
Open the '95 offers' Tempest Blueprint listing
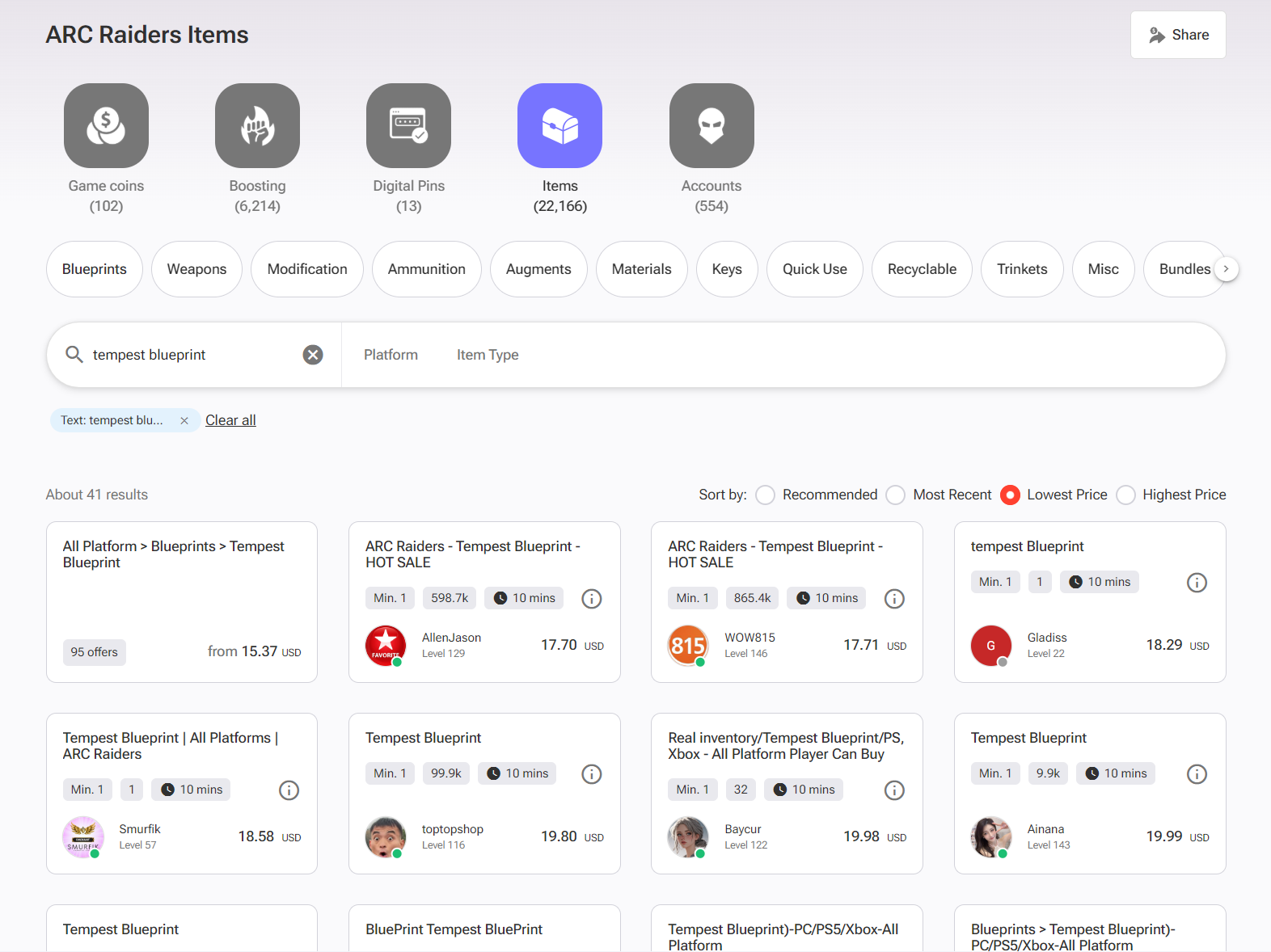182,602
